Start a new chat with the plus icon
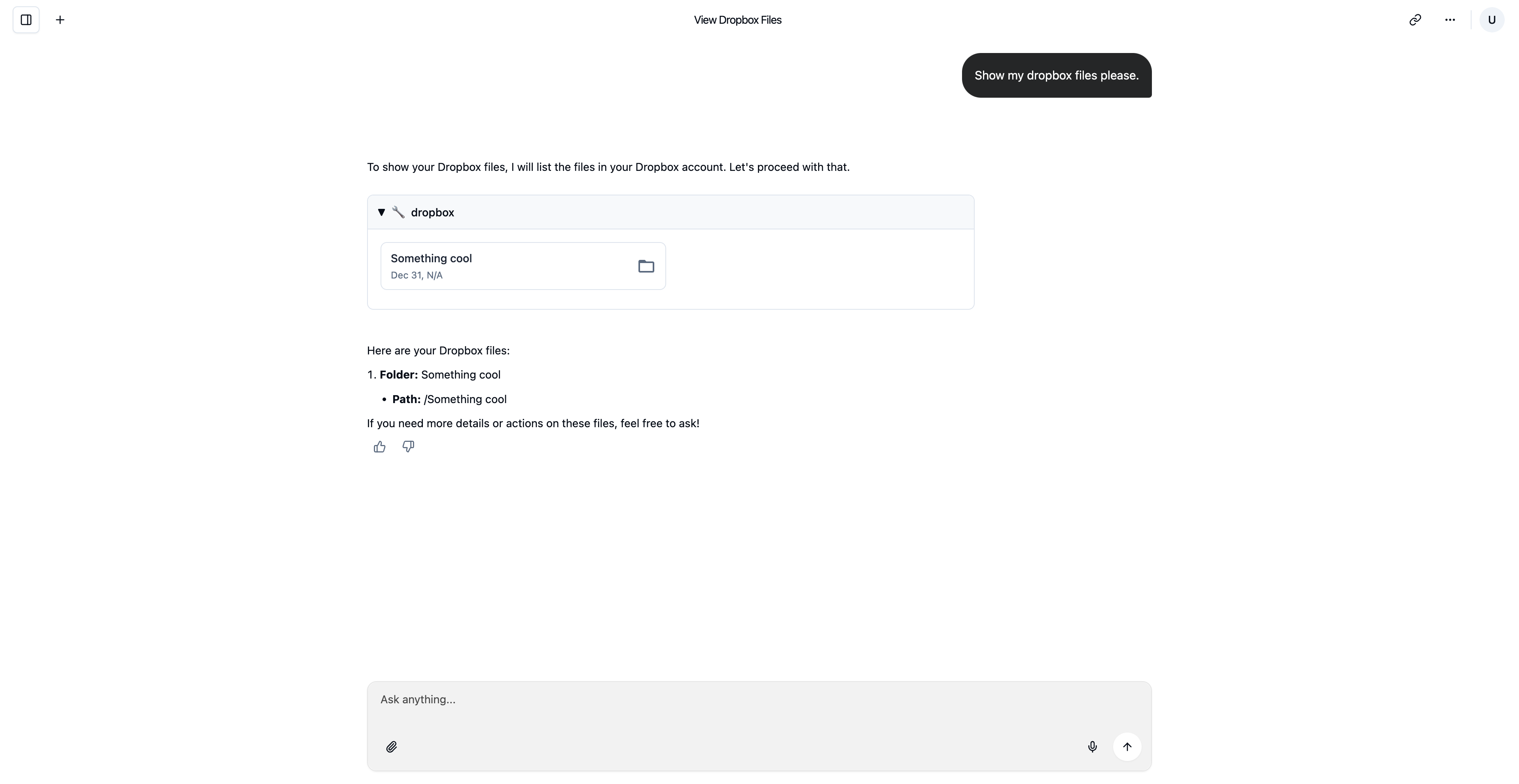This screenshot has height=784, width=1519. 60,19
